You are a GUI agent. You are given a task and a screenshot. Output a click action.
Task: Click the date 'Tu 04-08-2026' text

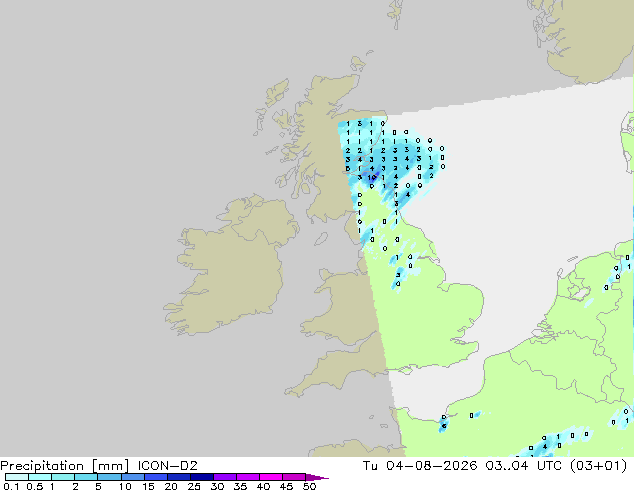click(420, 466)
